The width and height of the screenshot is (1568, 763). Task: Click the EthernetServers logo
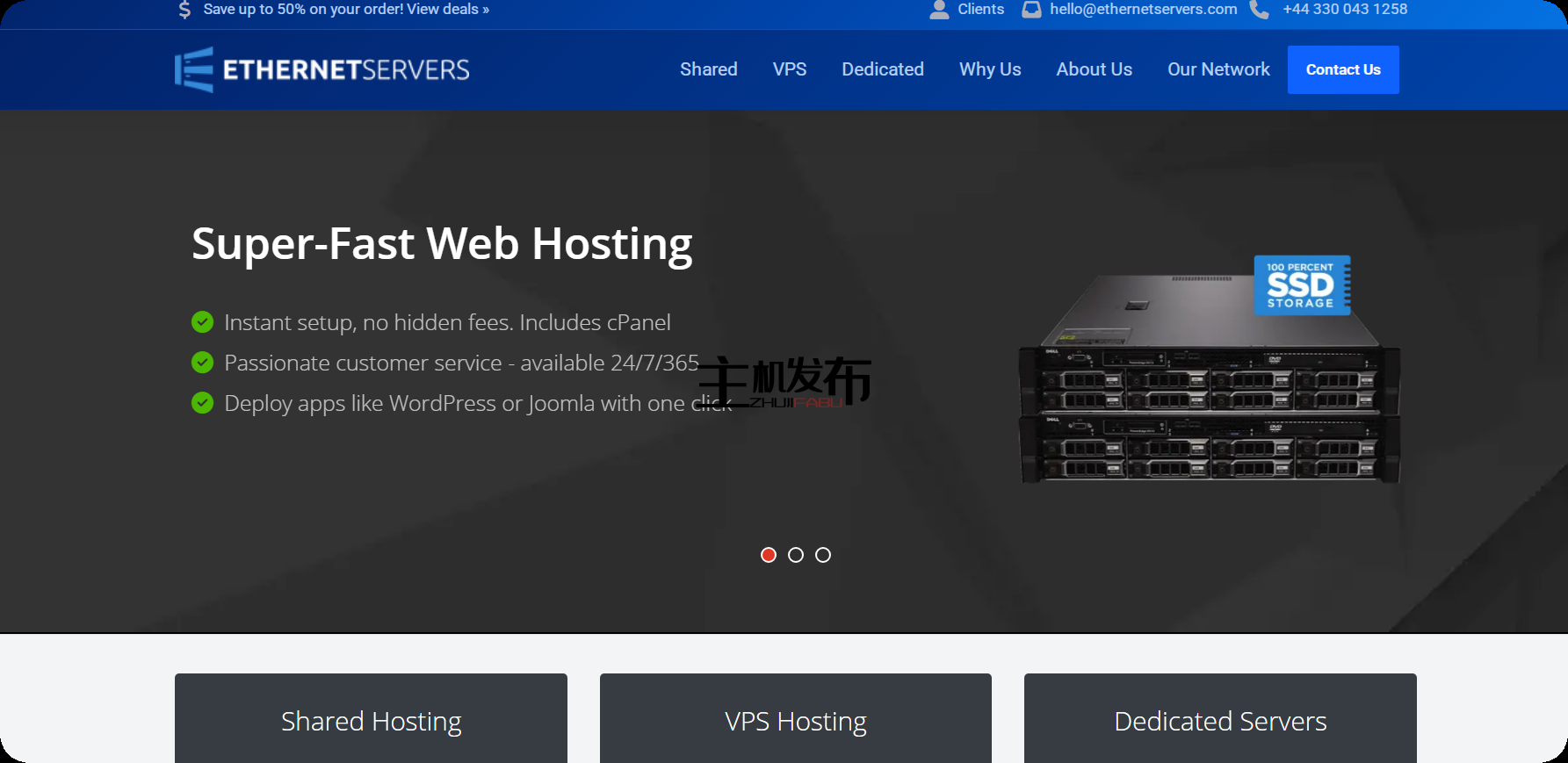322,69
